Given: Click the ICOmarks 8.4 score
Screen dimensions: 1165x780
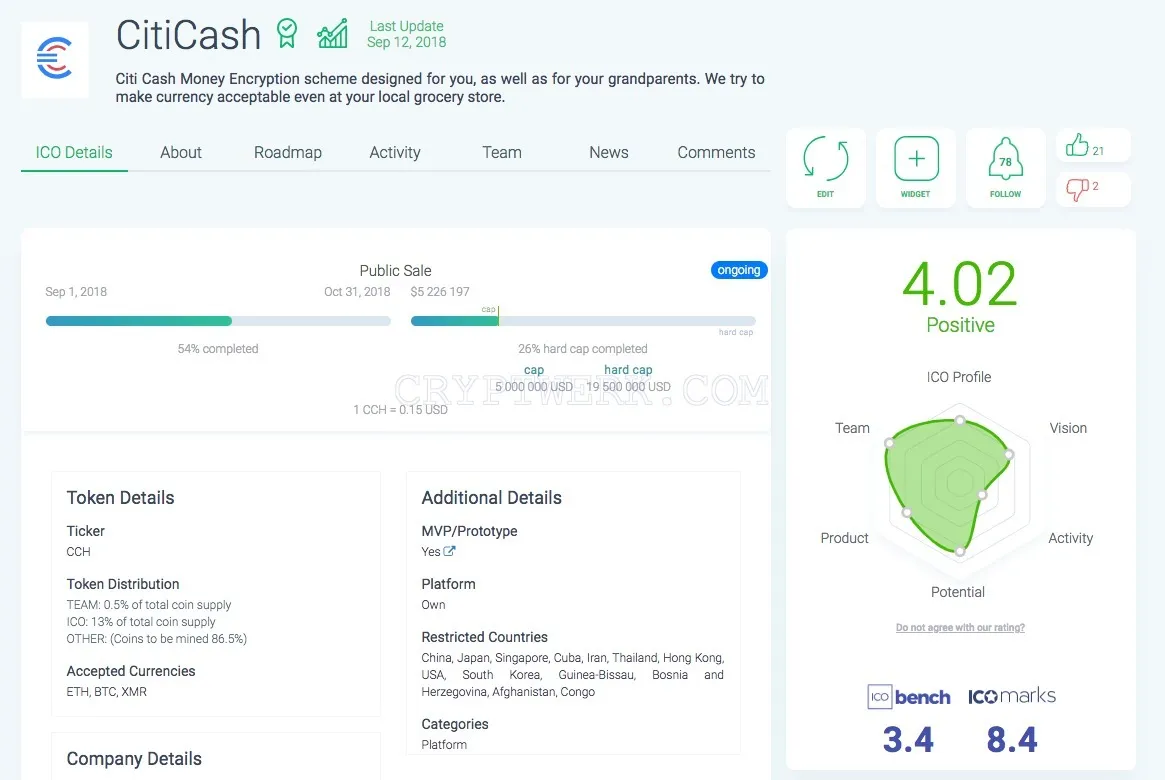Looking at the screenshot, I should point(1011,740).
